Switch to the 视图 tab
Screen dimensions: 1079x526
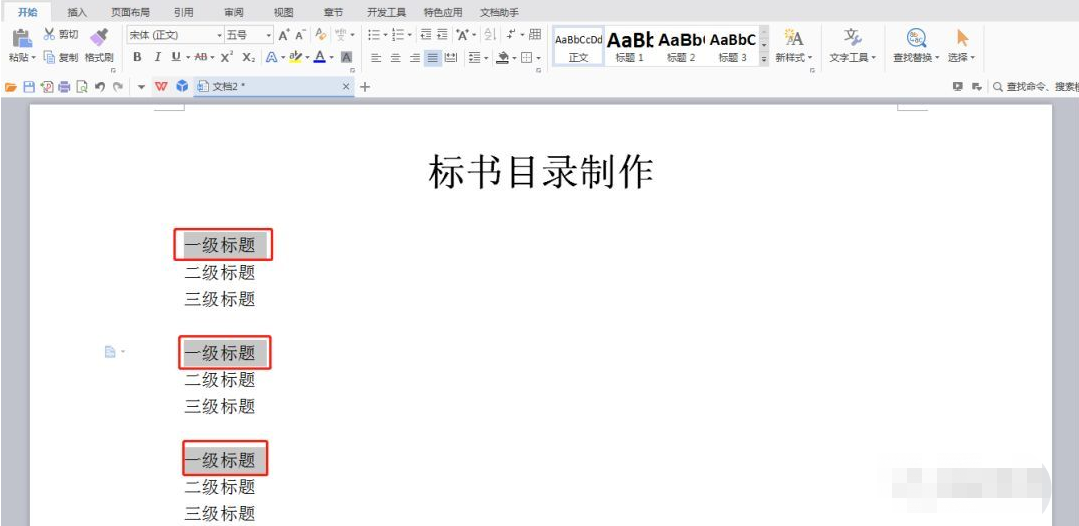pyautogui.click(x=283, y=12)
